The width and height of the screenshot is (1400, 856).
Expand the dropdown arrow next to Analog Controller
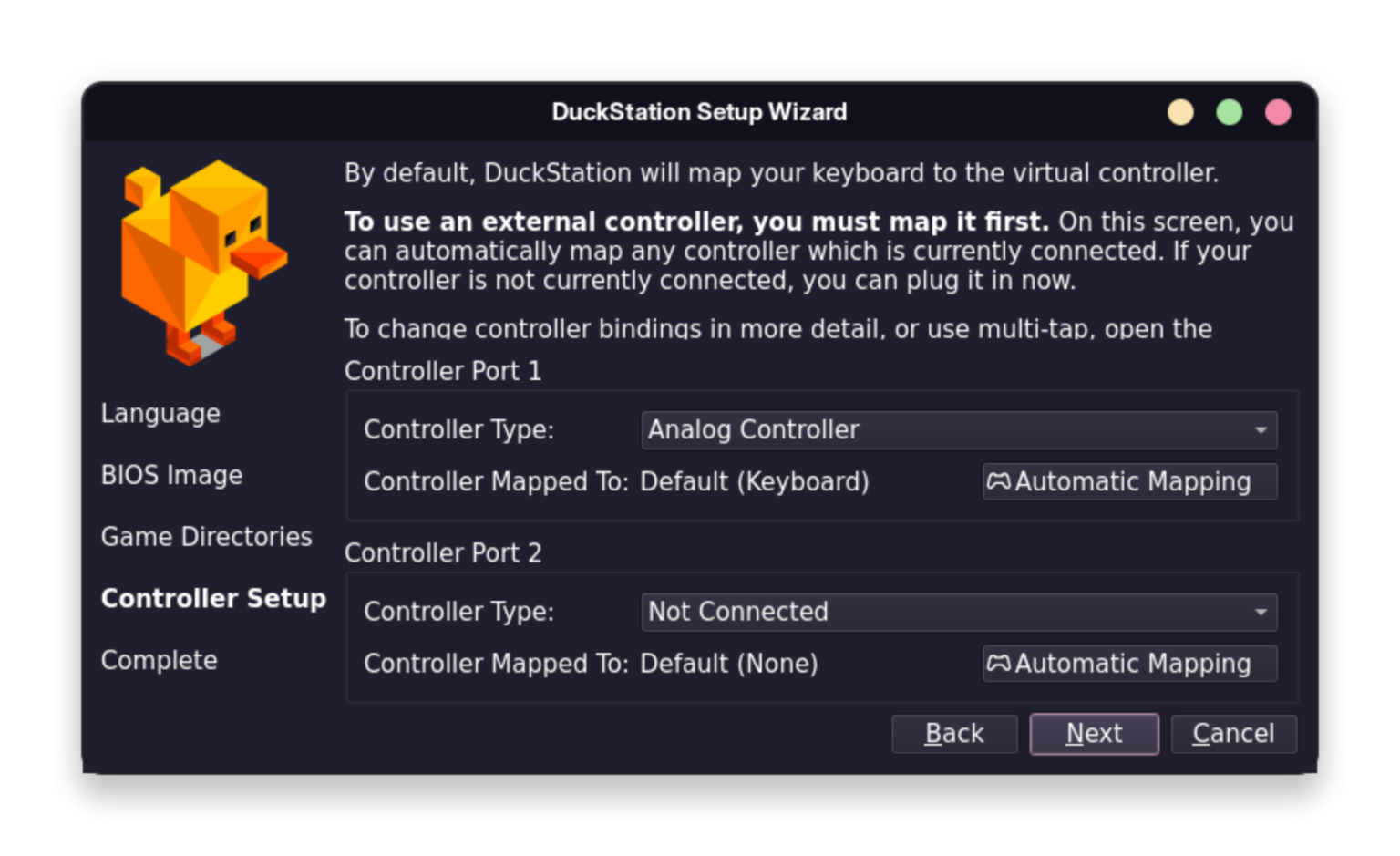pos(1262,429)
